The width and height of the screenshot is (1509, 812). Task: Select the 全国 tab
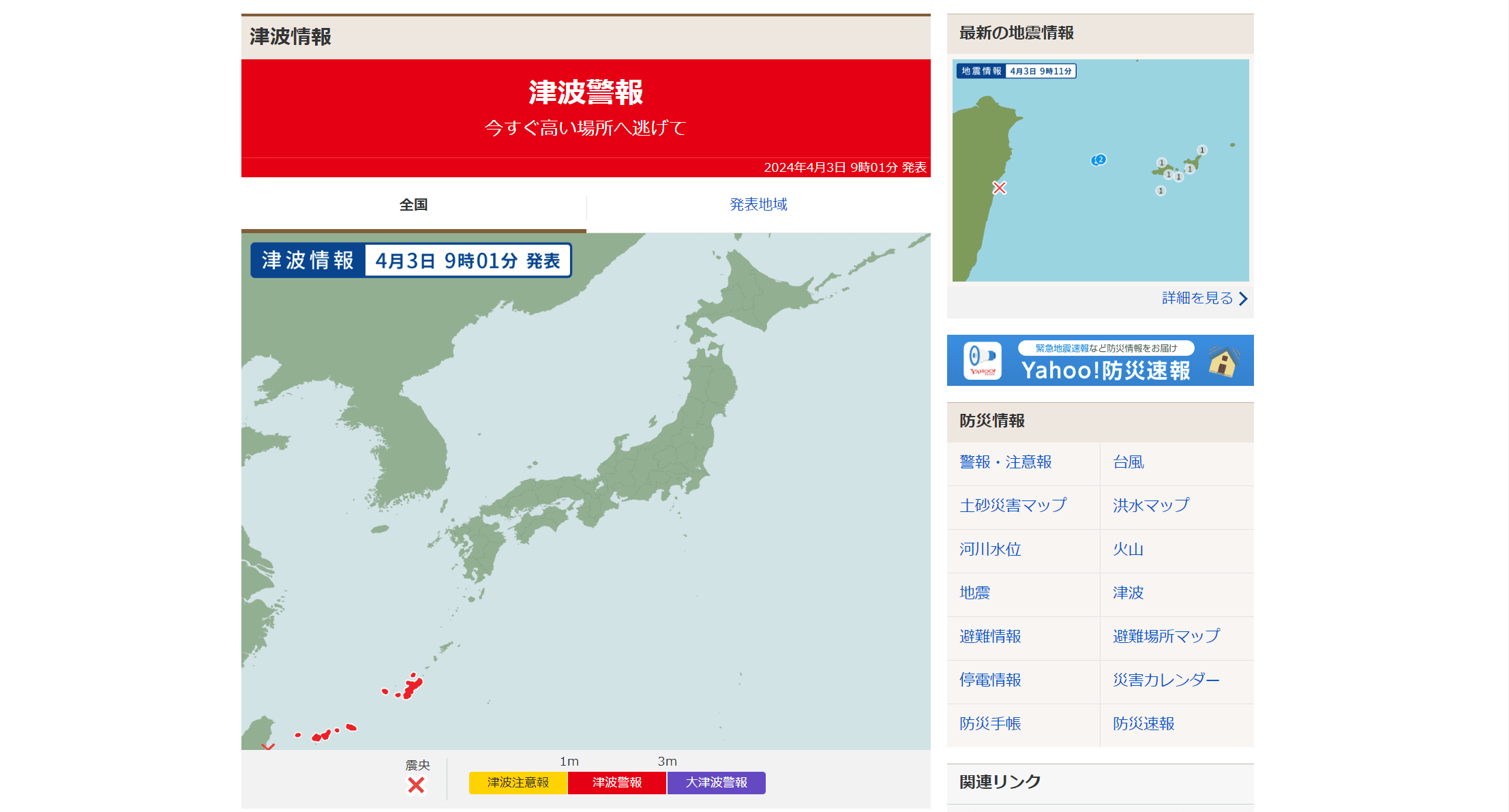[x=413, y=205]
